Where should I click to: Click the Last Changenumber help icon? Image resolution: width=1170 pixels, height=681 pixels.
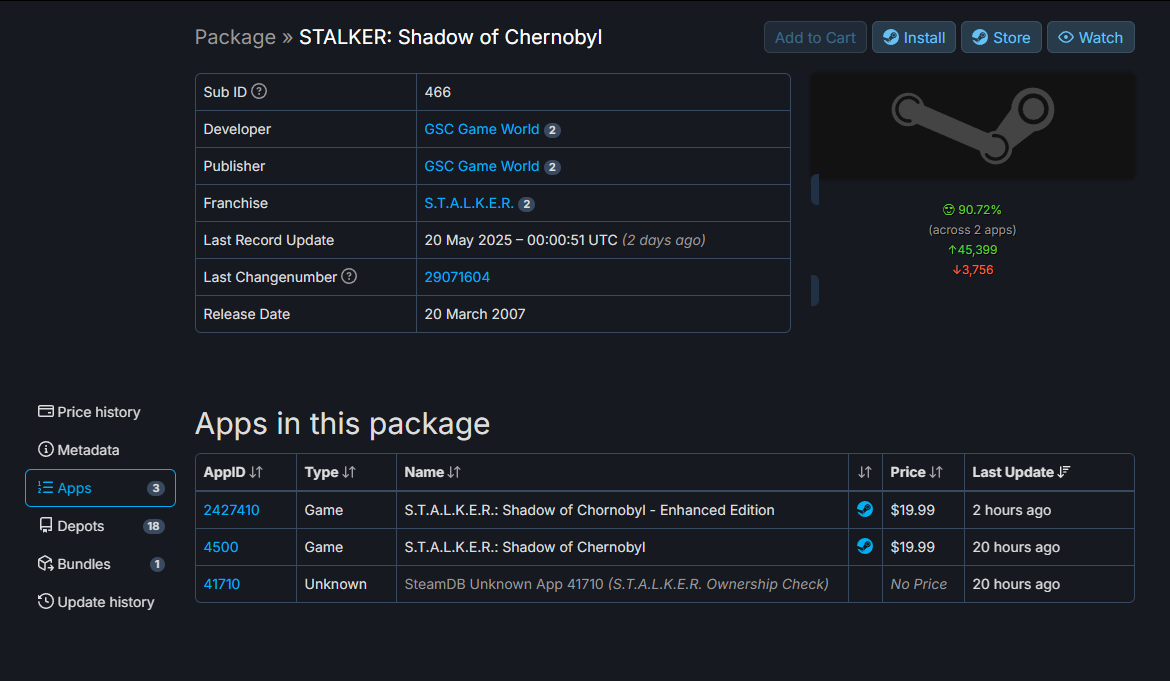pyautogui.click(x=349, y=277)
